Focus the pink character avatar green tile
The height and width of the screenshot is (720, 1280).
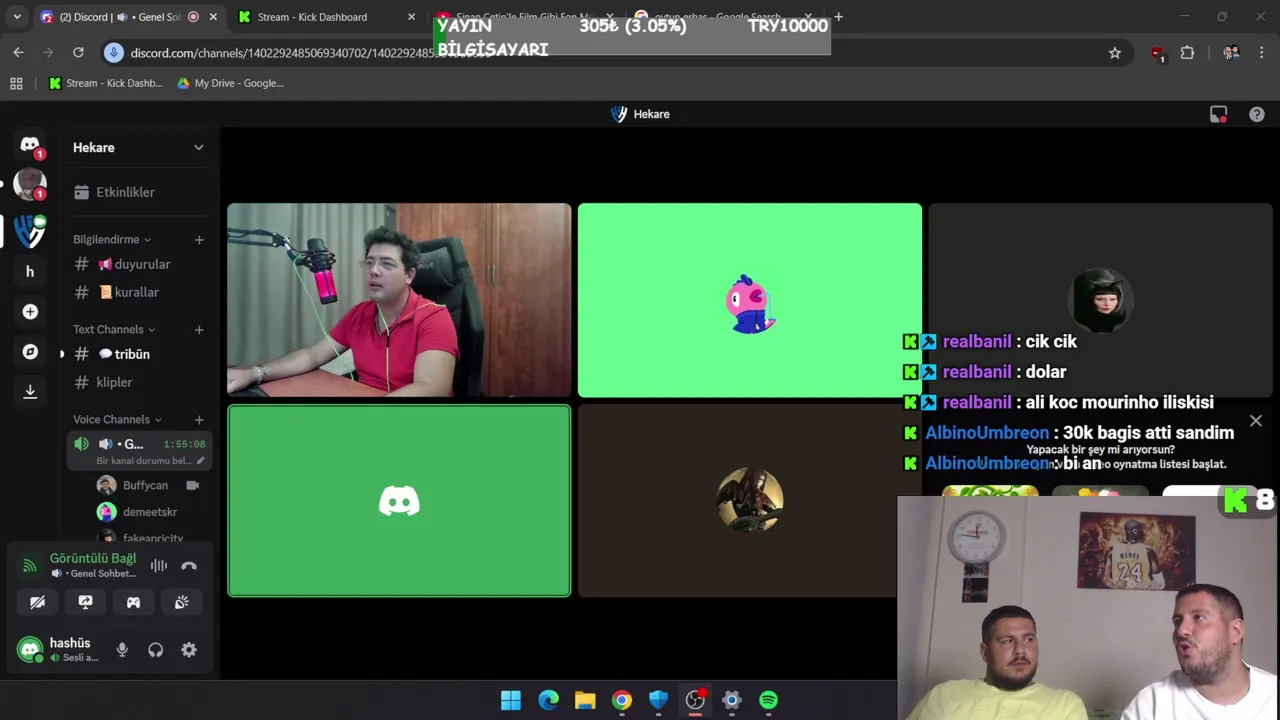(750, 300)
